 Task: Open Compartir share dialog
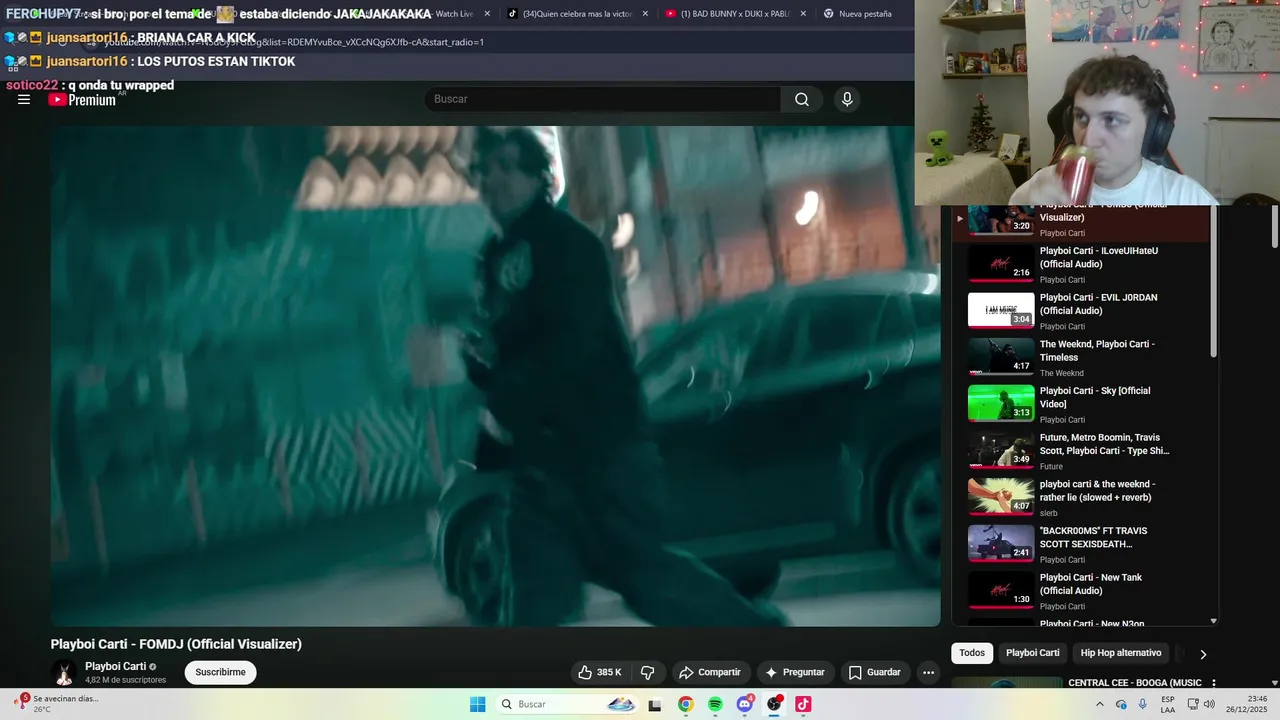[x=710, y=672]
